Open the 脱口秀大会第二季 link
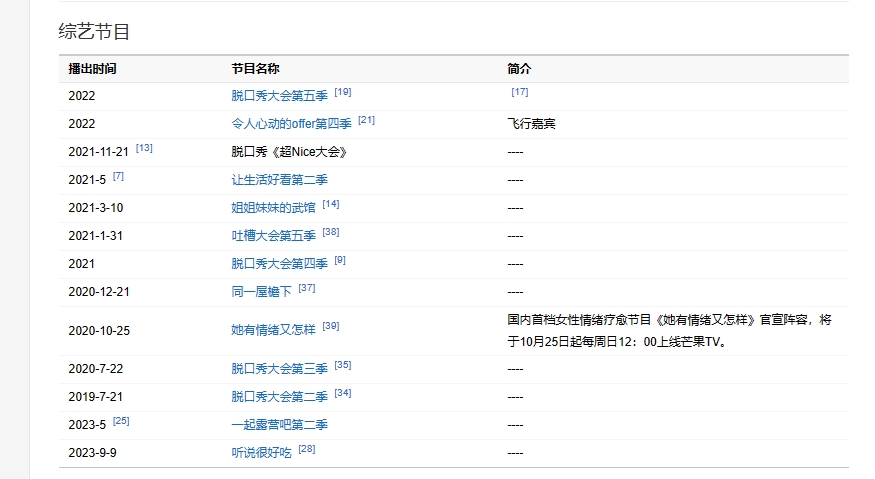875x479 pixels. pos(280,396)
